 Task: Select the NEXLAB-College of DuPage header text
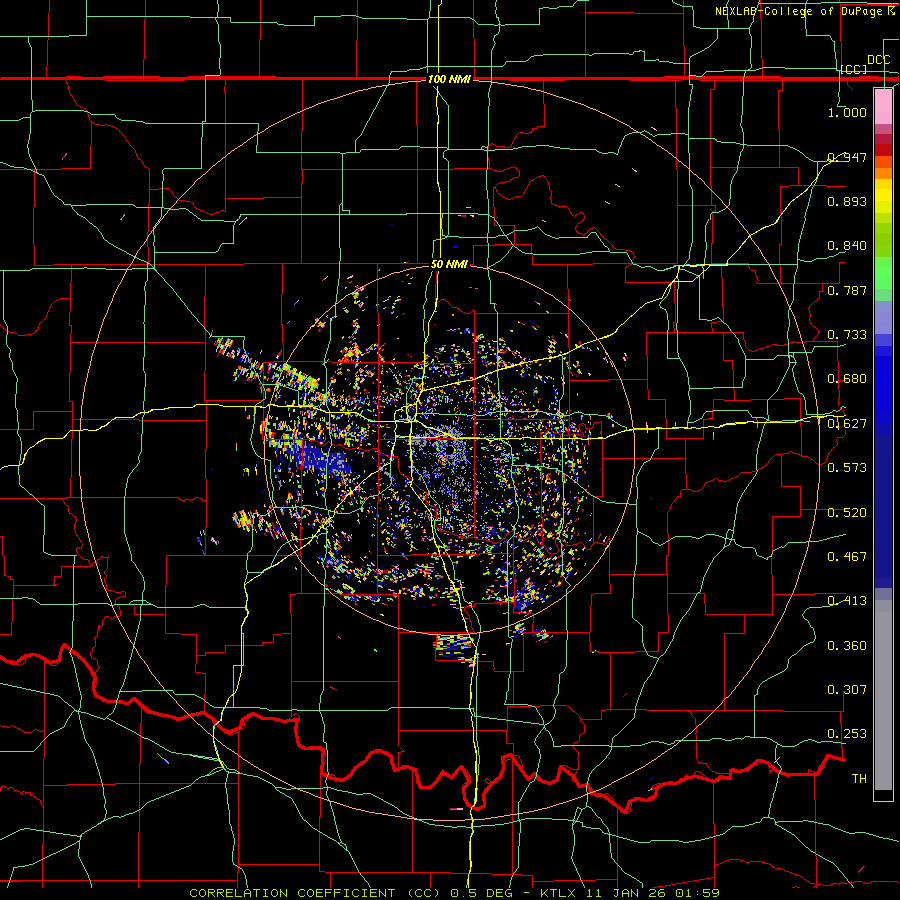click(x=800, y=11)
